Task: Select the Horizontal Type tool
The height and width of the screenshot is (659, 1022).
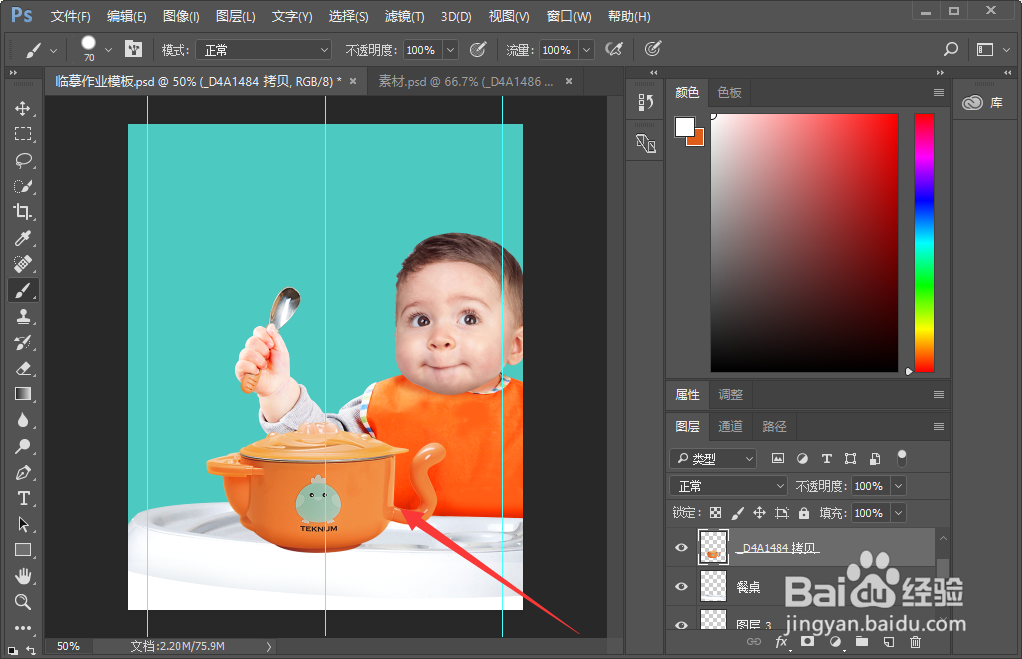Action: 23,498
